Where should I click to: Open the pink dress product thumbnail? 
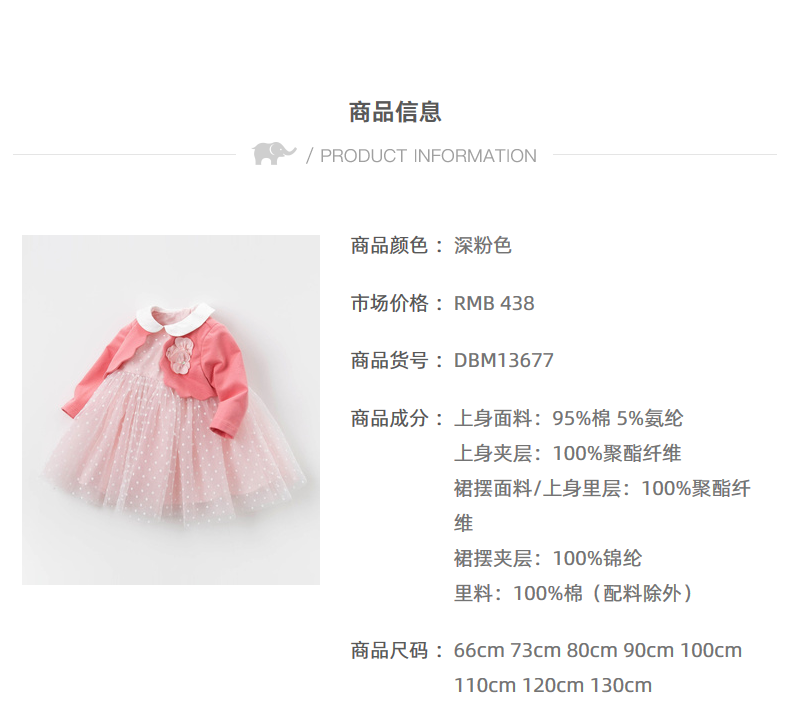coord(171,410)
